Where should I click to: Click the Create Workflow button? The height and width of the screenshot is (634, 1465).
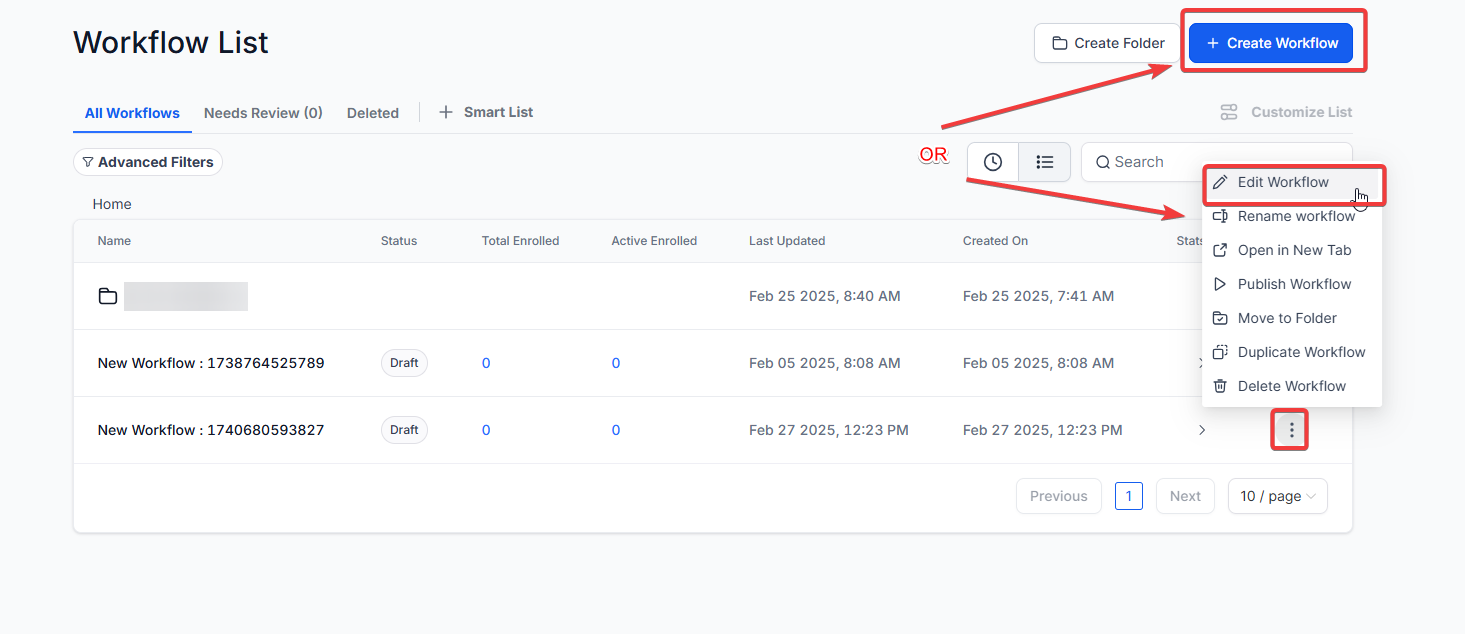(x=1271, y=43)
